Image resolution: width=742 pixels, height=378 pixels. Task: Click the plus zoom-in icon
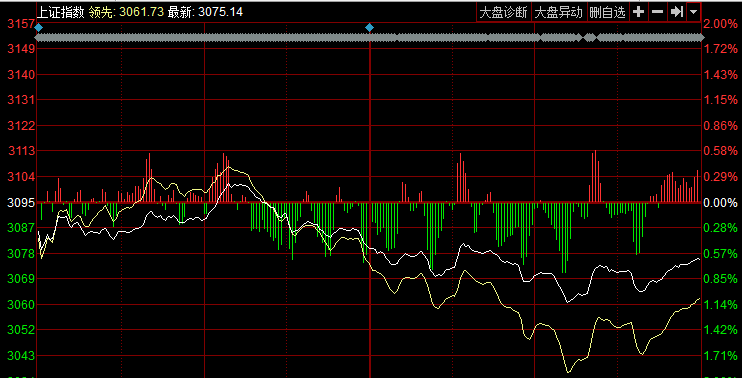tap(639, 12)
